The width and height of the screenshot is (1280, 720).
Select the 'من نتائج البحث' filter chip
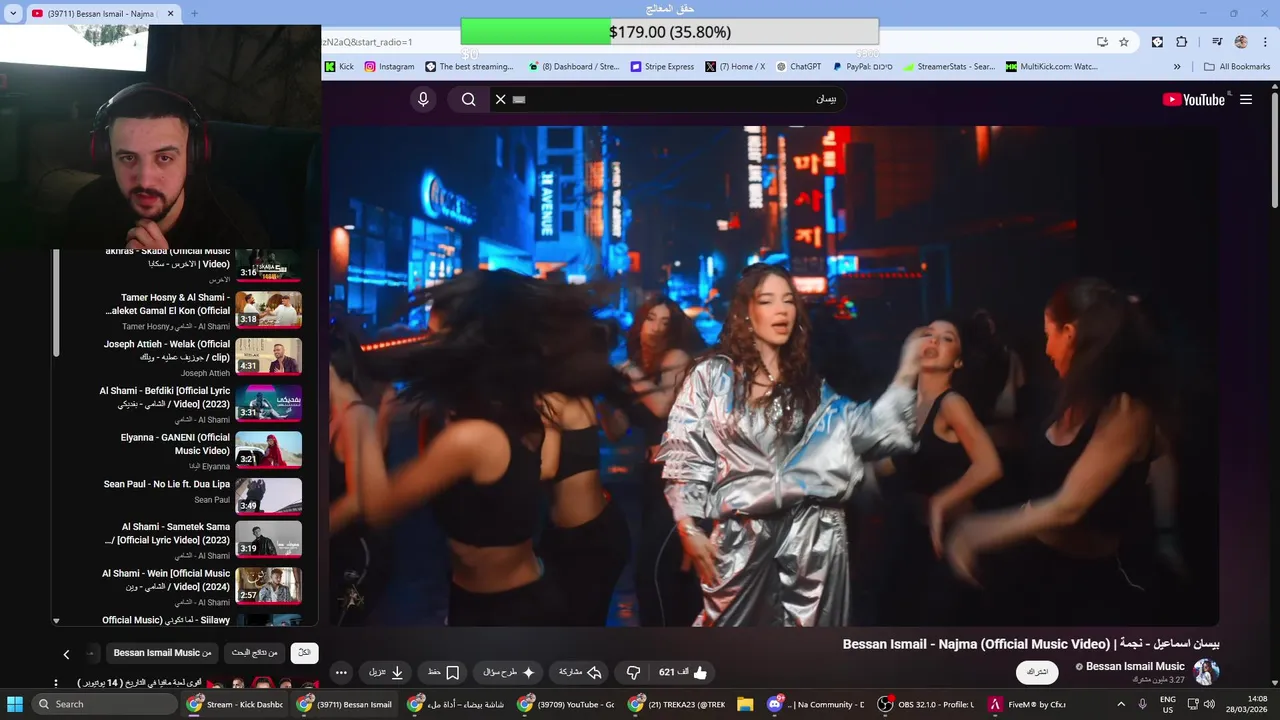pos(255,653)
